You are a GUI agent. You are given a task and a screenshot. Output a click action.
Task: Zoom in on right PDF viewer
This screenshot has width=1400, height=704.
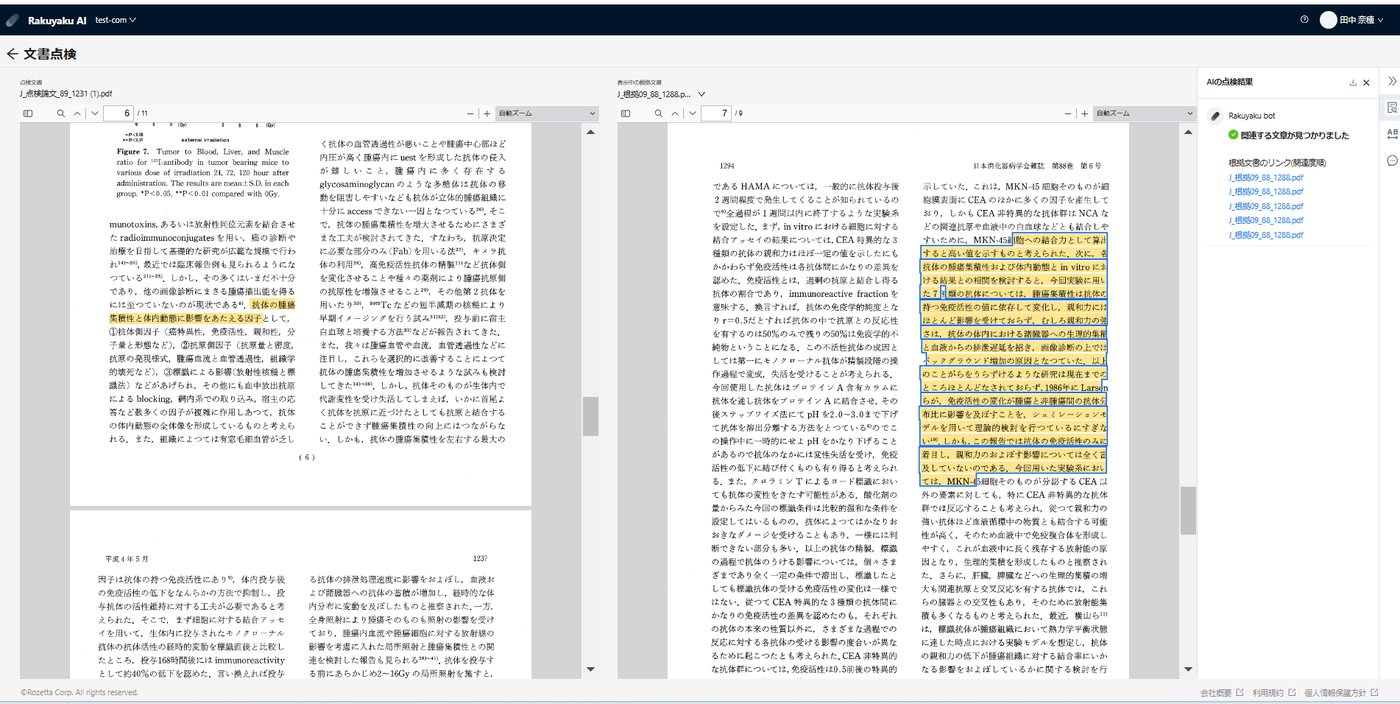(1085, 114)
